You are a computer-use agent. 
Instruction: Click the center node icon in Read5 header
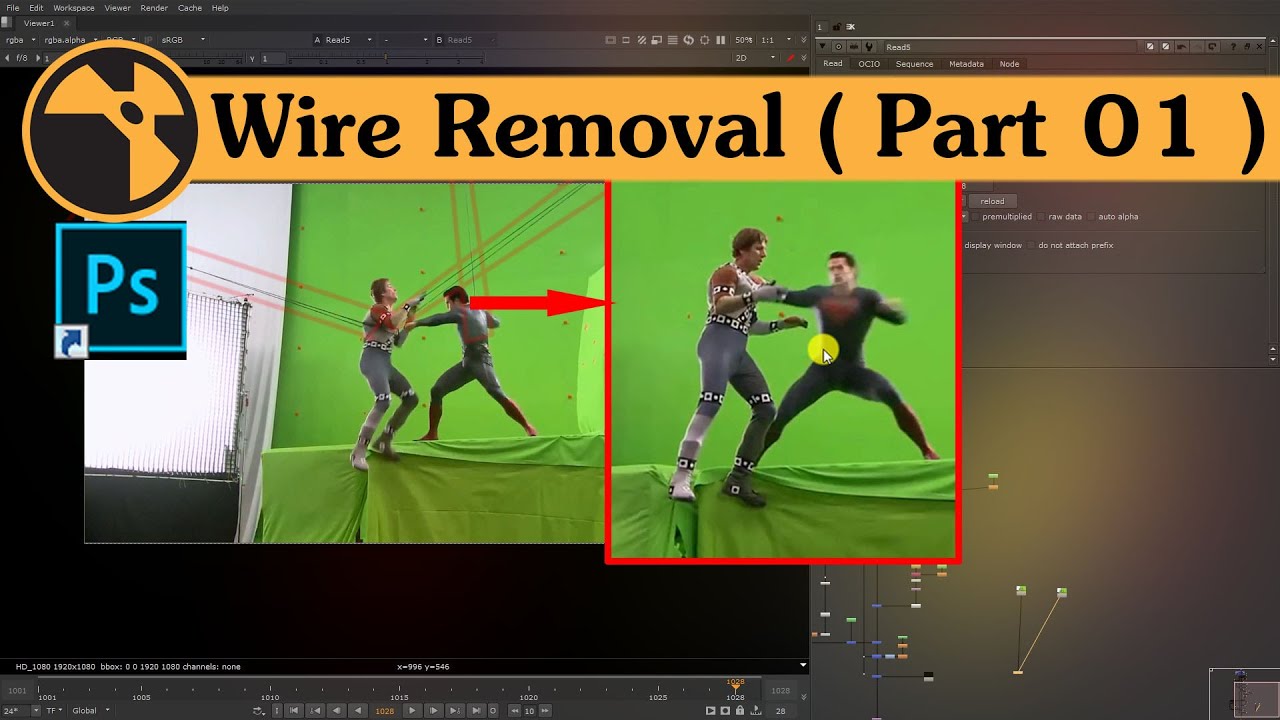coord(838,47)
